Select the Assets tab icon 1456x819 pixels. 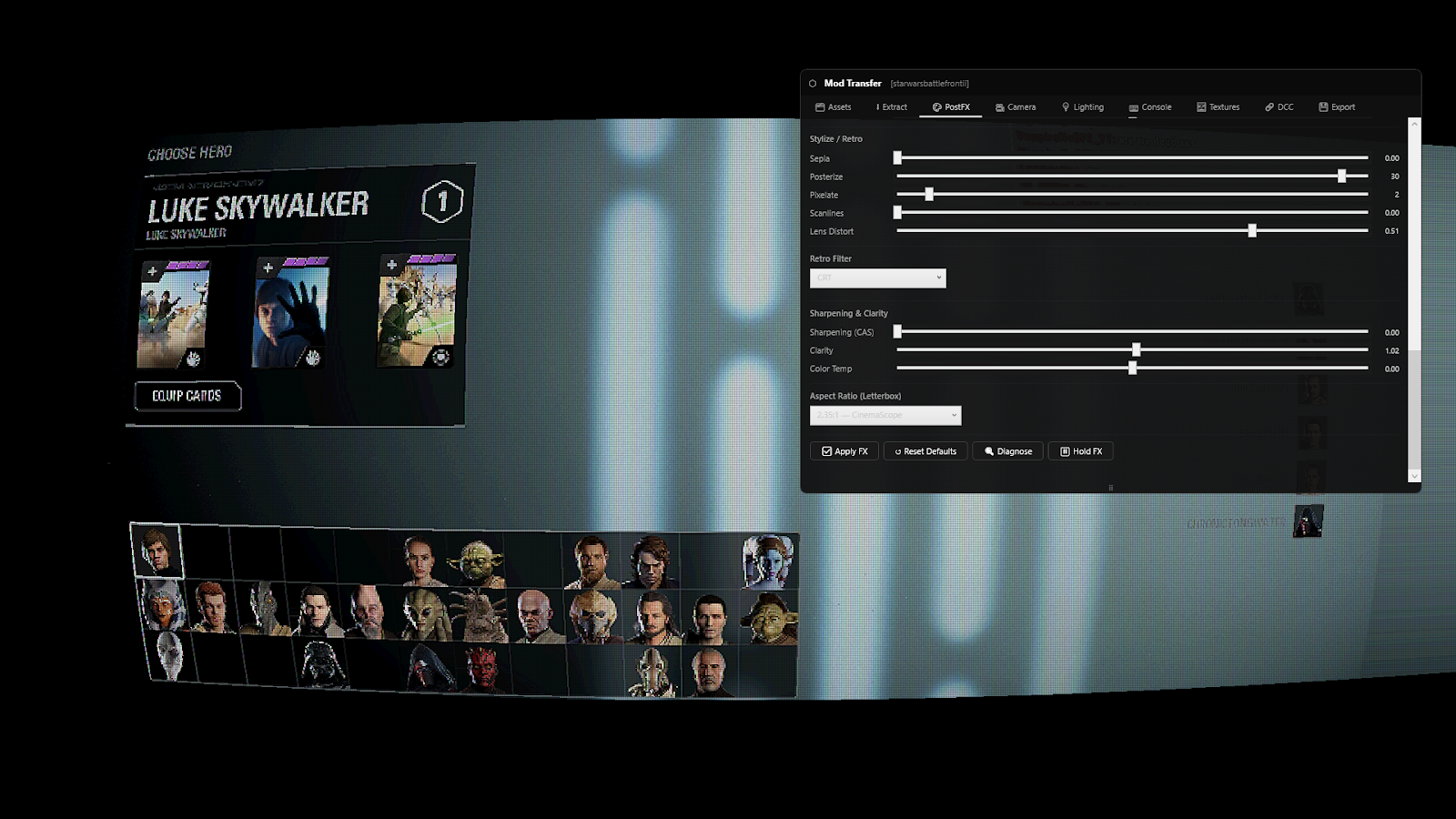pos(820,106)
